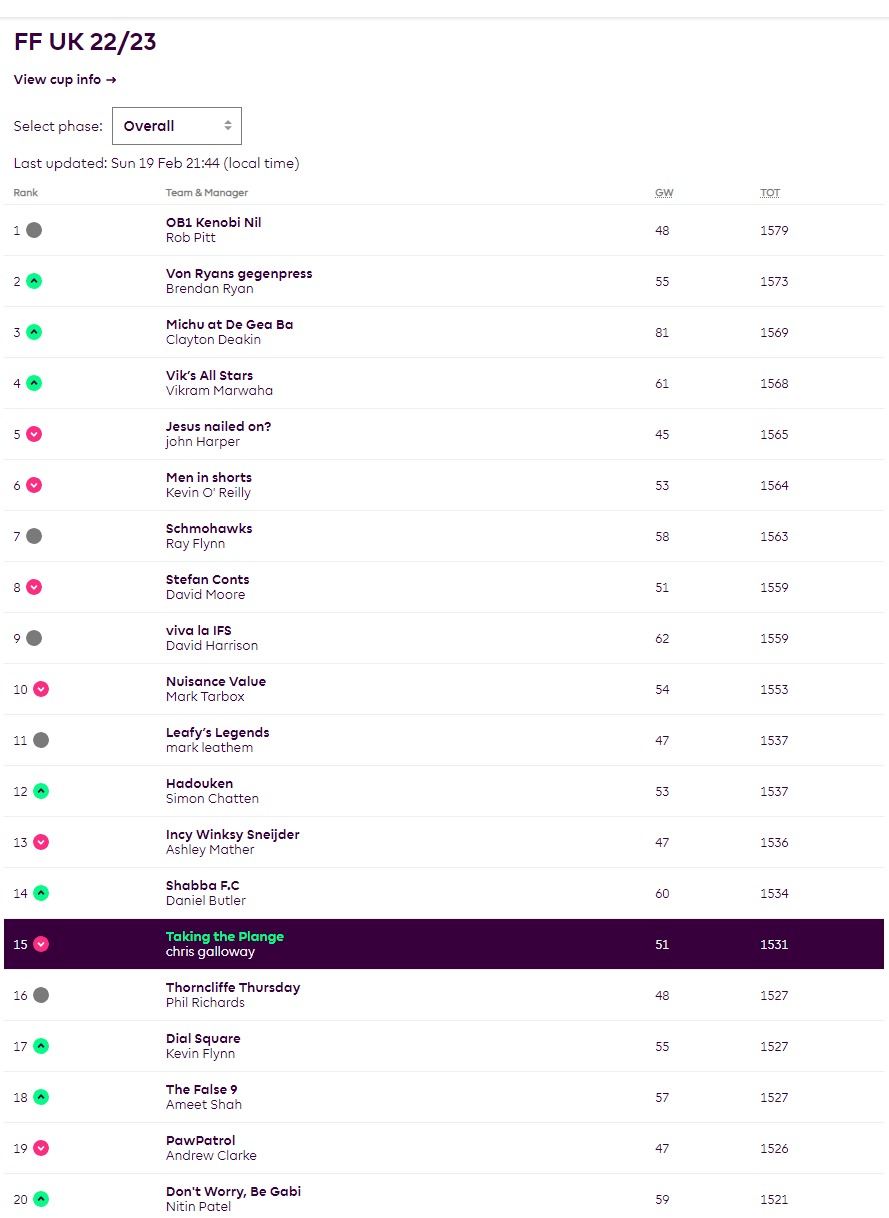Click the red rank-down icon for Taking the Plange

click(x=41, y=944)
